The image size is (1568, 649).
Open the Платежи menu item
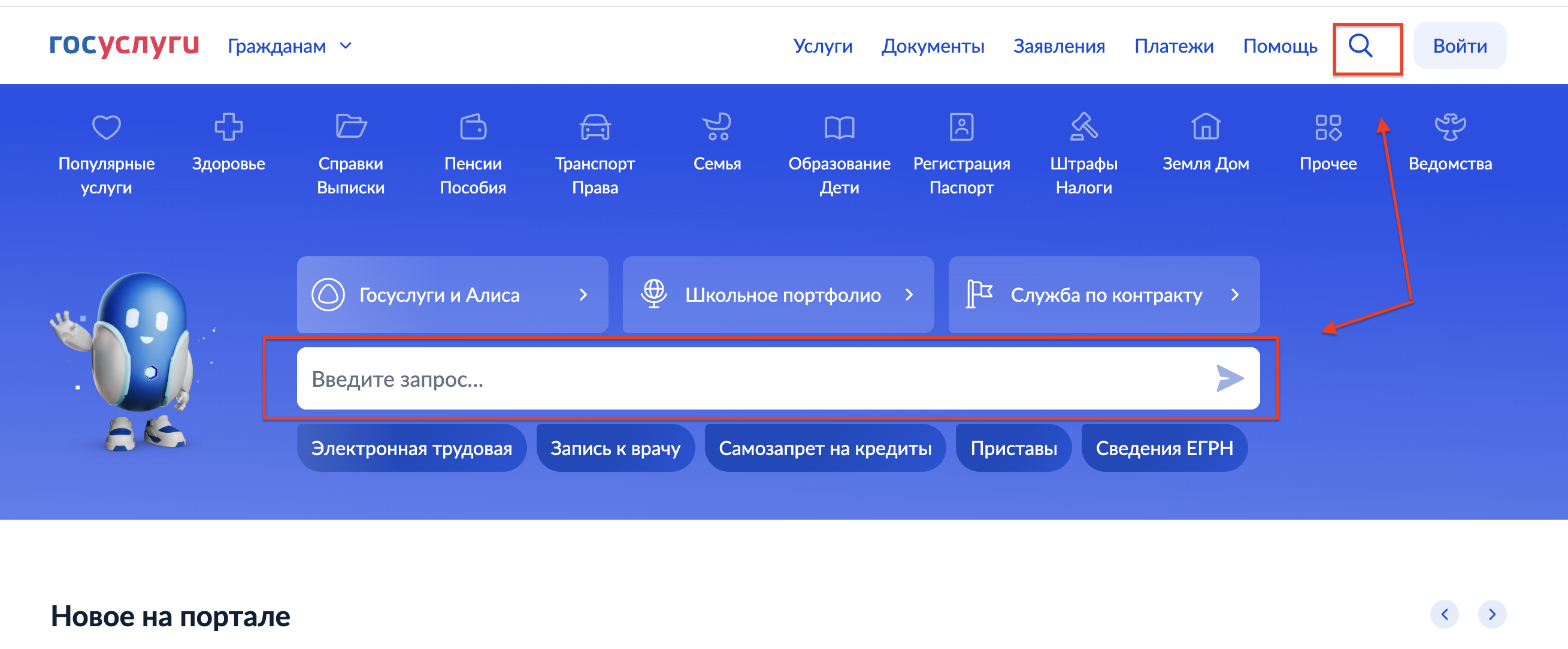1174,46
